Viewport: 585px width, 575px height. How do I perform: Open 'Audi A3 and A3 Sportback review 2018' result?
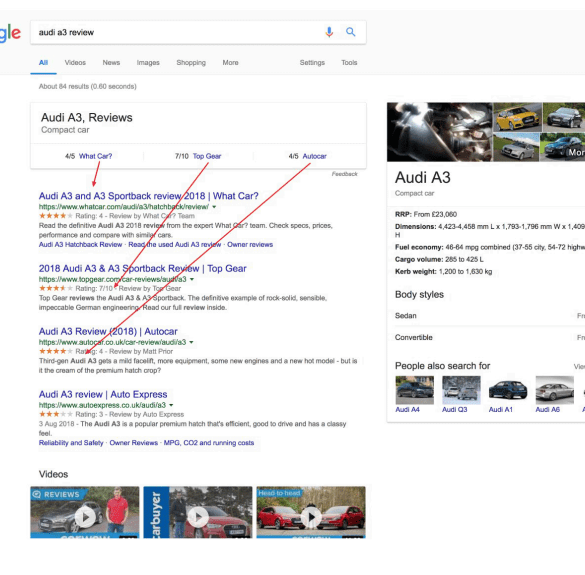coord(148,196)
